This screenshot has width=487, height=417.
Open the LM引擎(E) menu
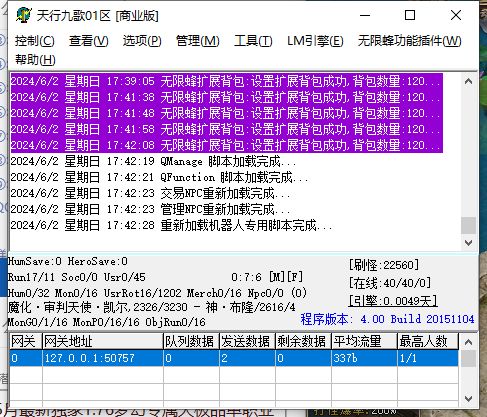(315, 41)
